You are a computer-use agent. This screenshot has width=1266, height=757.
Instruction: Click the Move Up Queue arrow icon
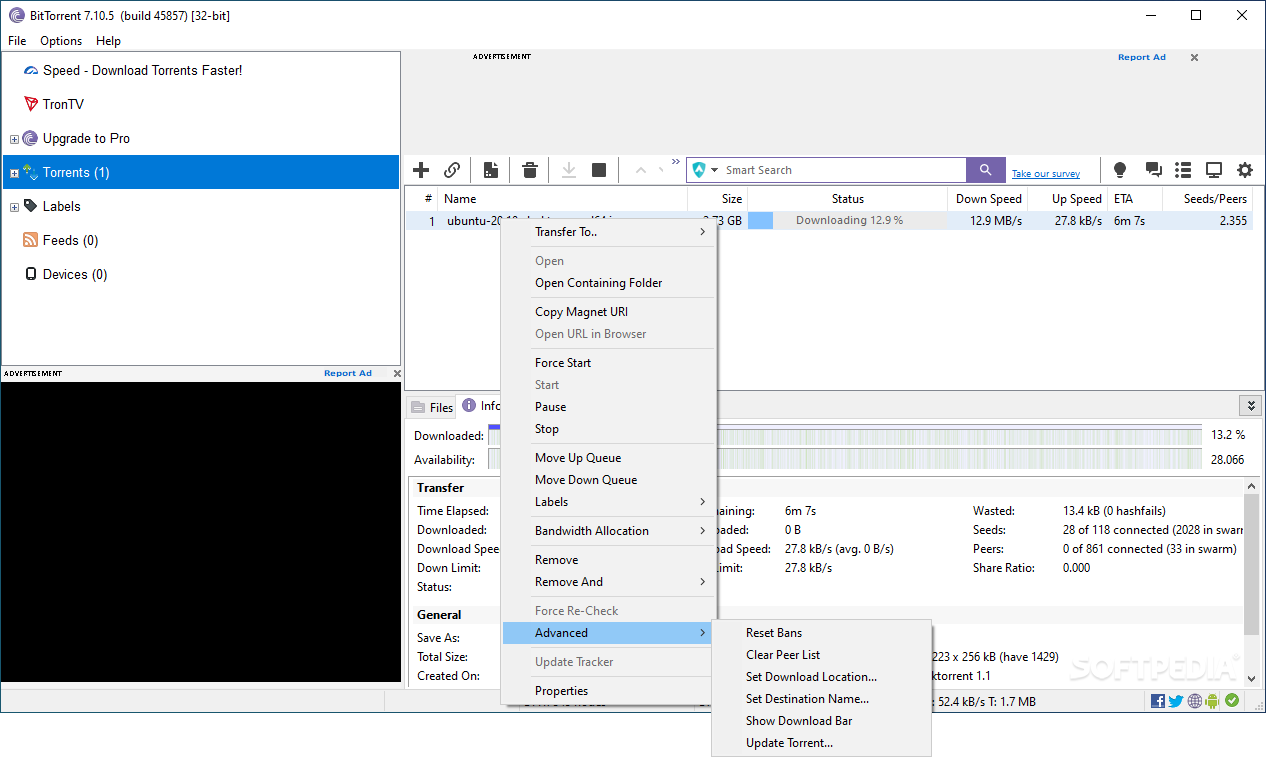click(641, 170)
